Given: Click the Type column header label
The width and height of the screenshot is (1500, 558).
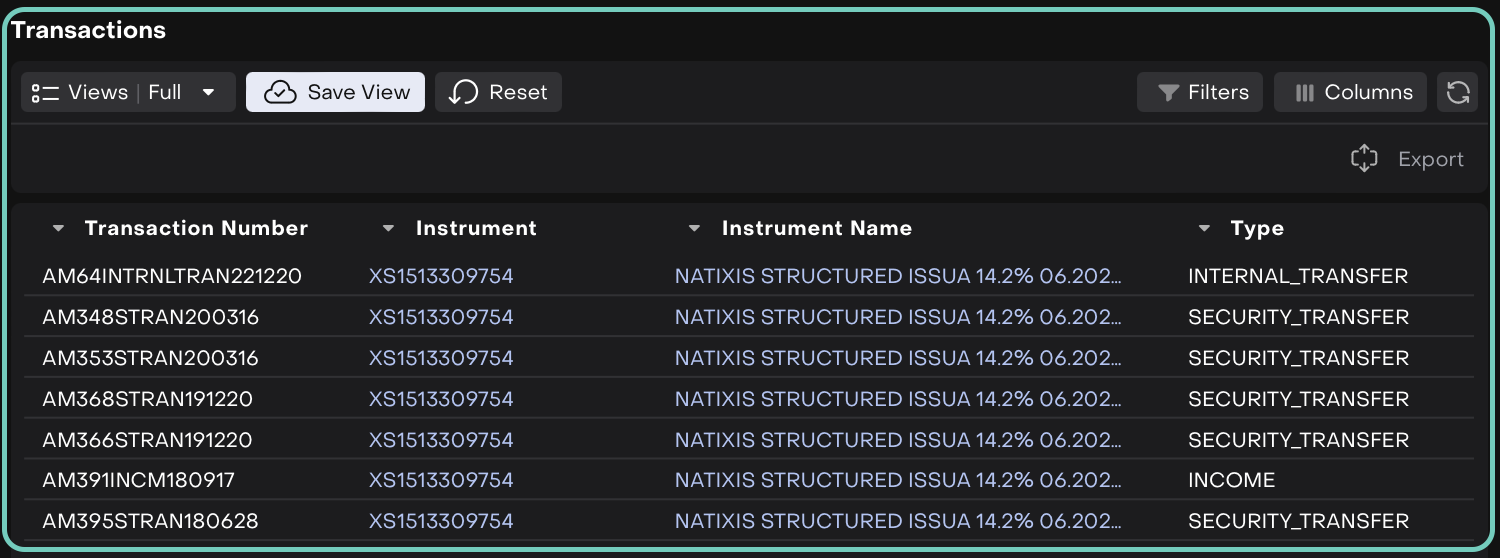Looking at the screenshot, I should [x=1257, y=229].
